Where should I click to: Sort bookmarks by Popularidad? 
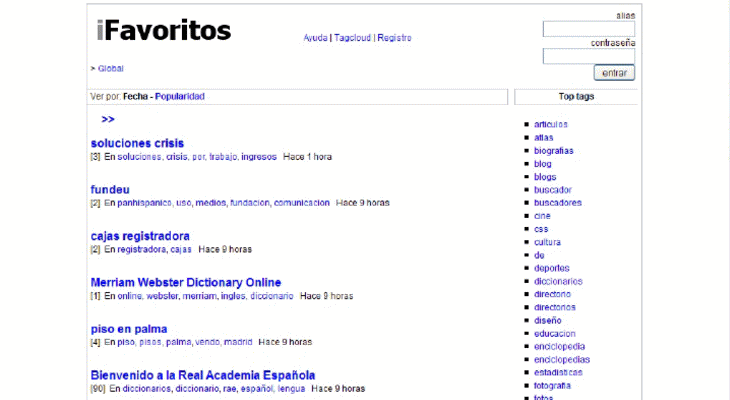180,96
